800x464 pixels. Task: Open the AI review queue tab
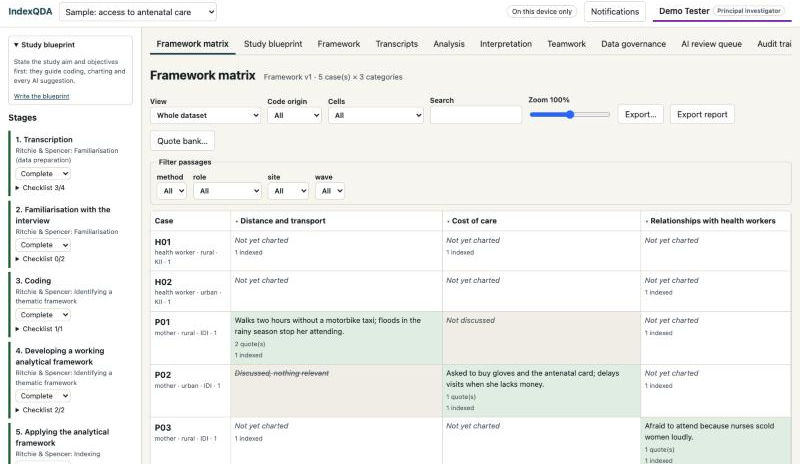point(711,44)
